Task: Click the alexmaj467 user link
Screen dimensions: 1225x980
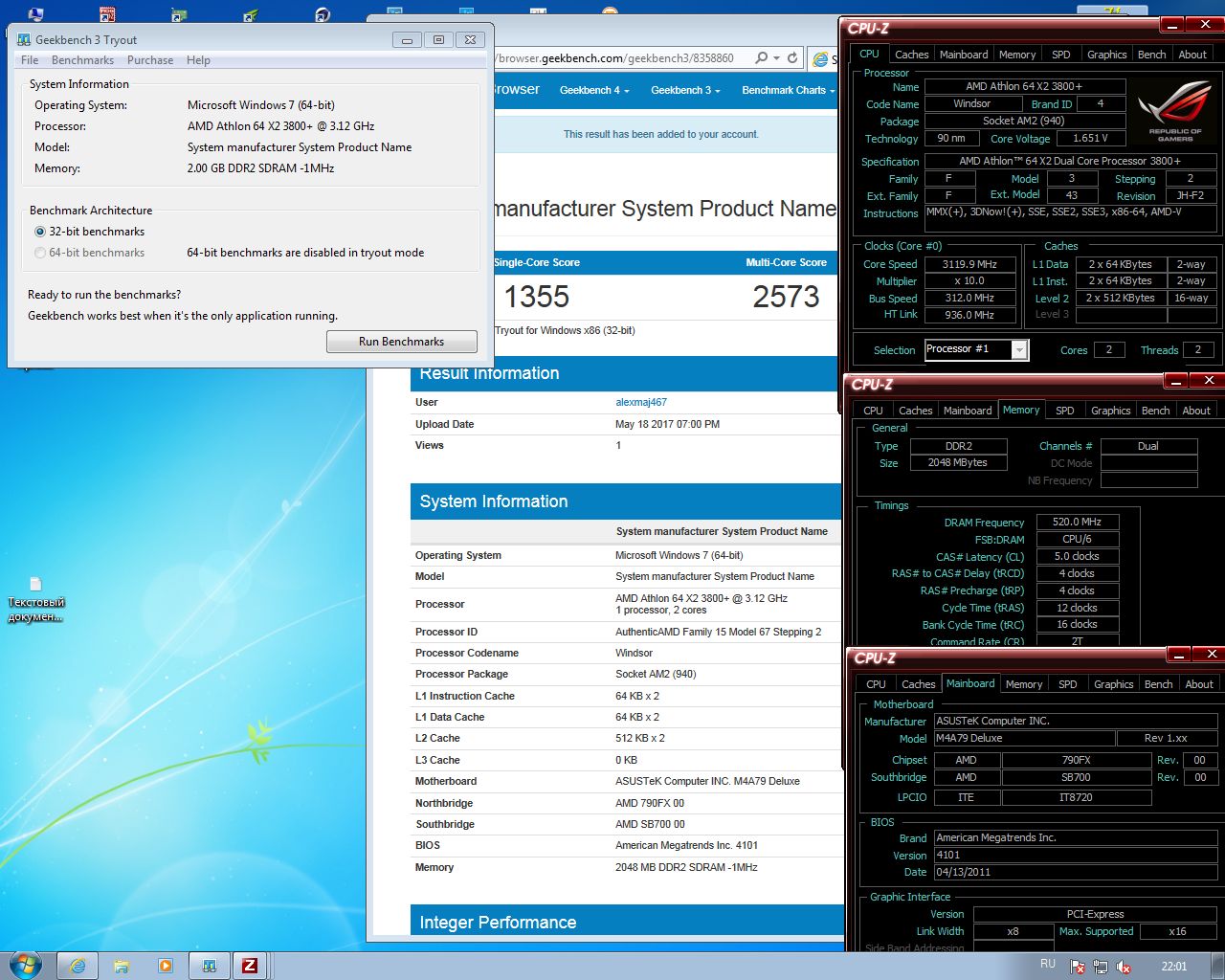Action: point(641,403)
